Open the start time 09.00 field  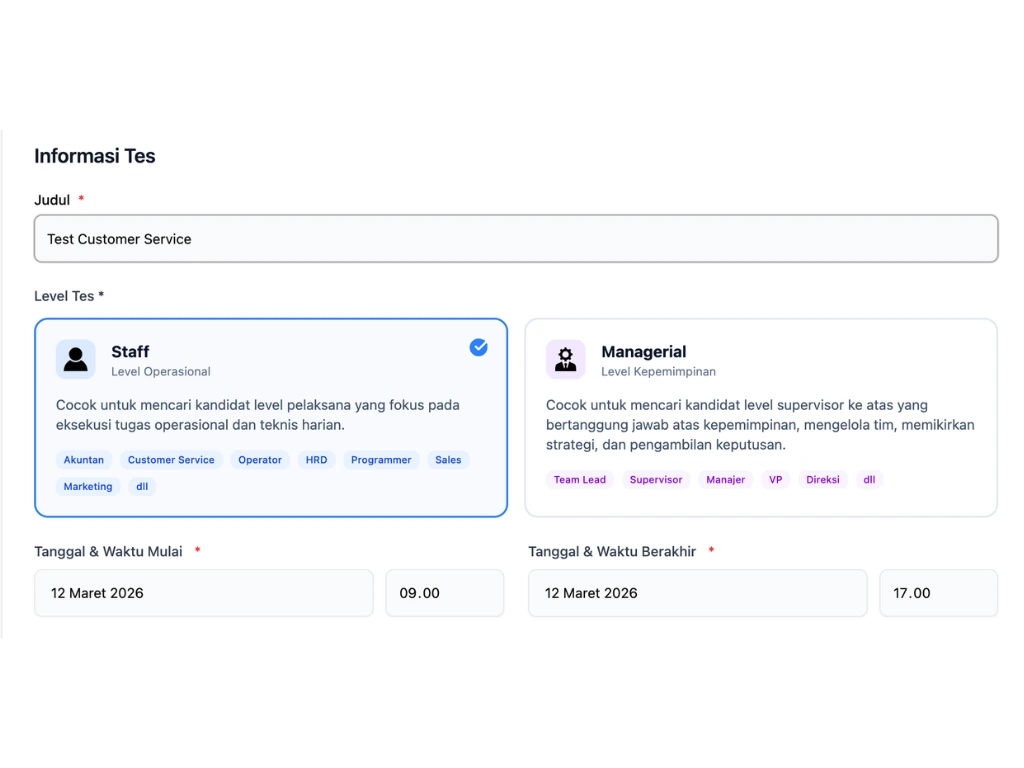444,593
